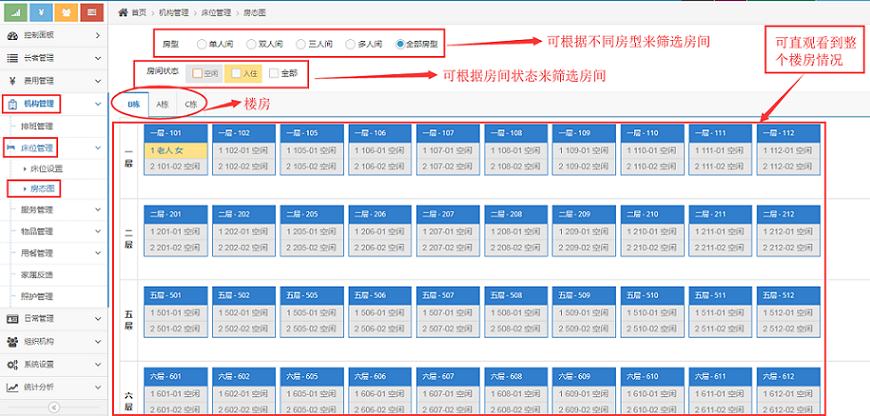Open 床位设置 in the sidebar
870x416 pixels.
[x=46, y=168]
